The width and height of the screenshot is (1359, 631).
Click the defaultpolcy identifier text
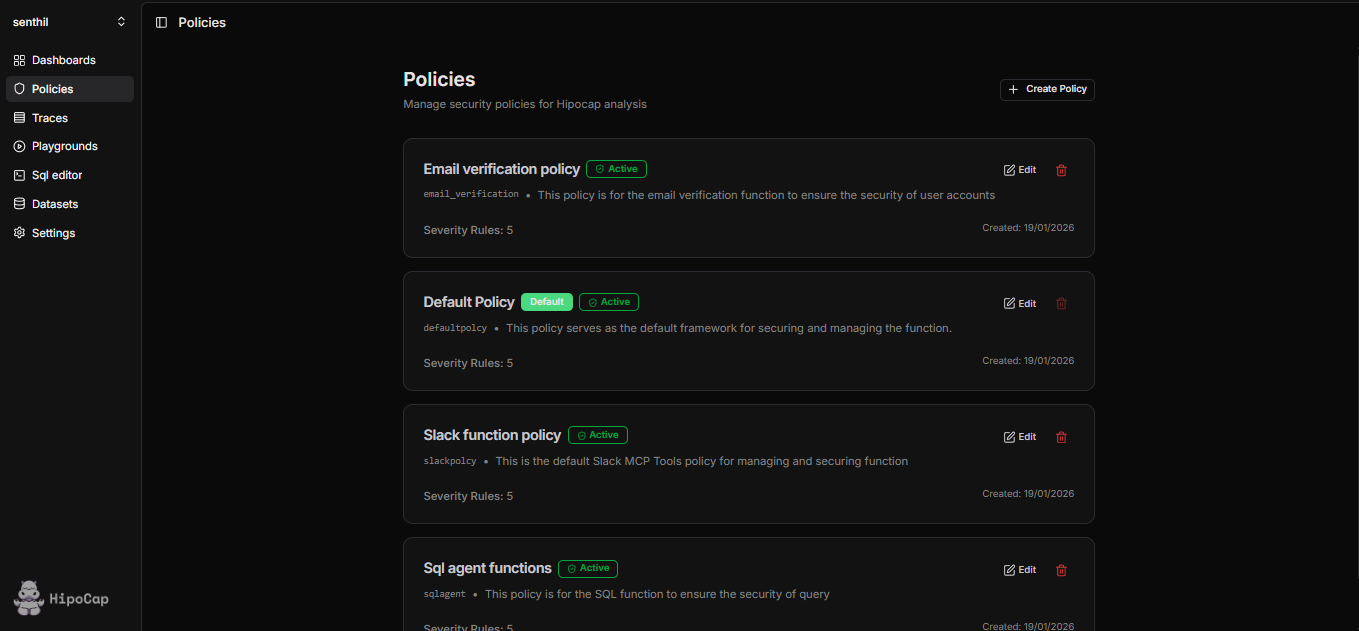[455, 328]
